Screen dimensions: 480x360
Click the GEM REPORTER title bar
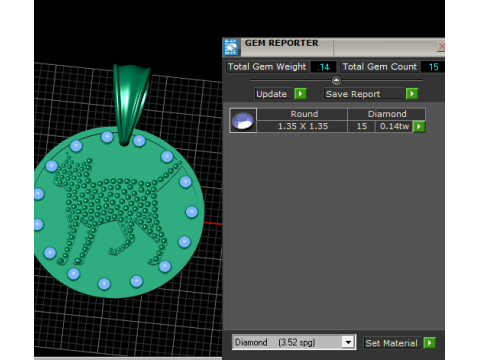click(x=333, y=47)
